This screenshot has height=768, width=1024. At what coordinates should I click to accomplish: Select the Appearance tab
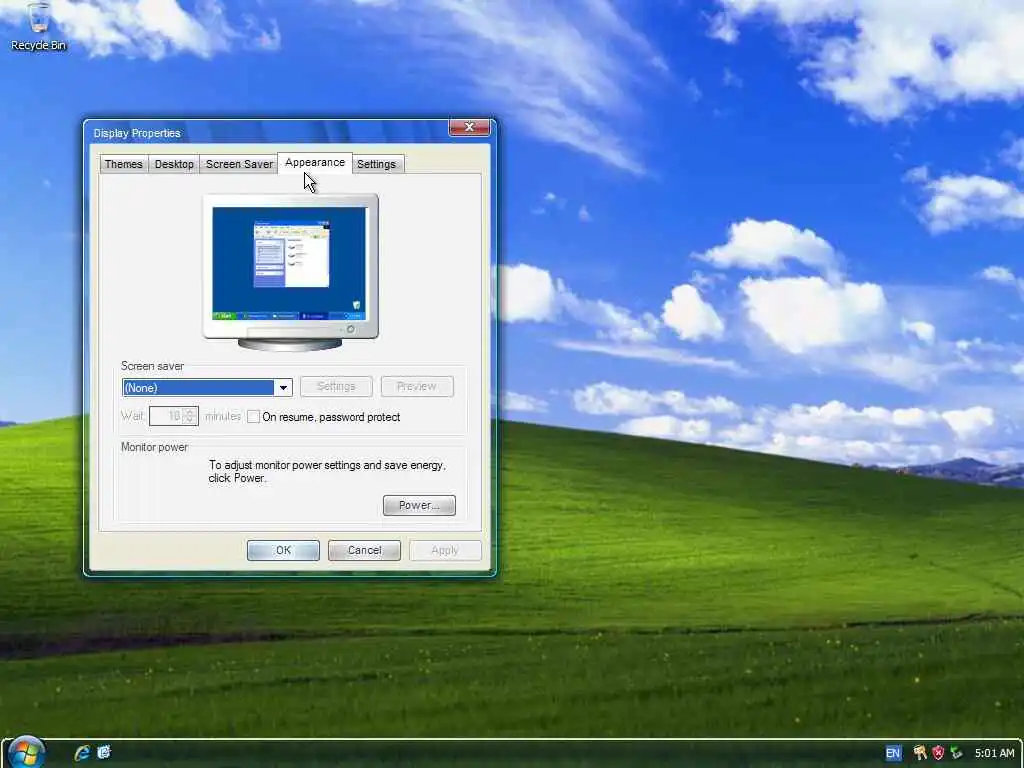(315, 163)
